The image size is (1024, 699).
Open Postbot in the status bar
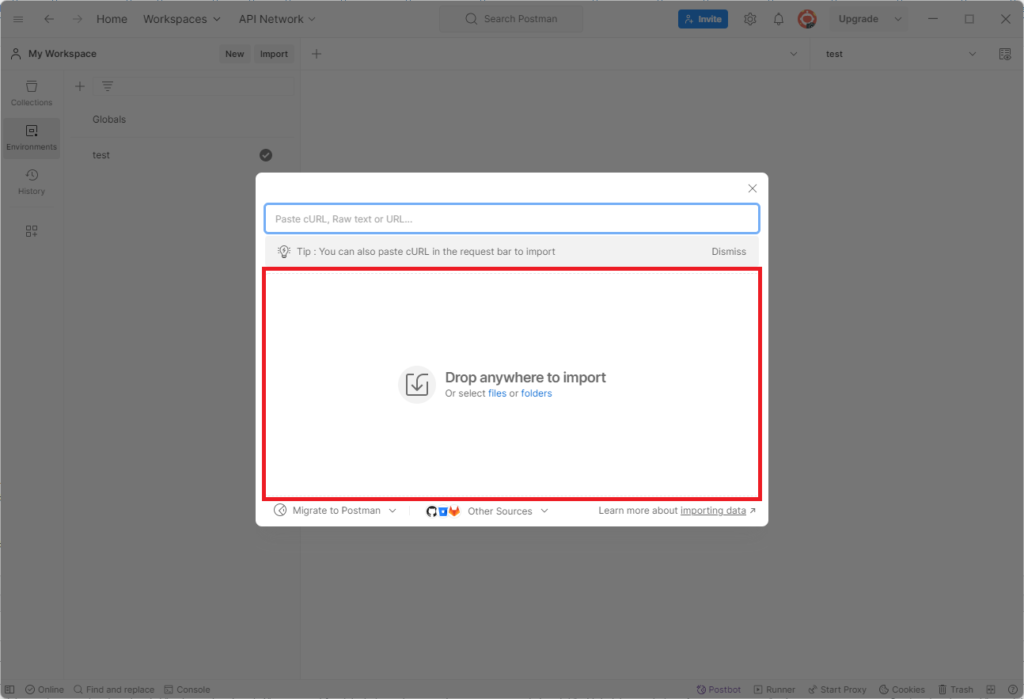(x=718, y=689)
